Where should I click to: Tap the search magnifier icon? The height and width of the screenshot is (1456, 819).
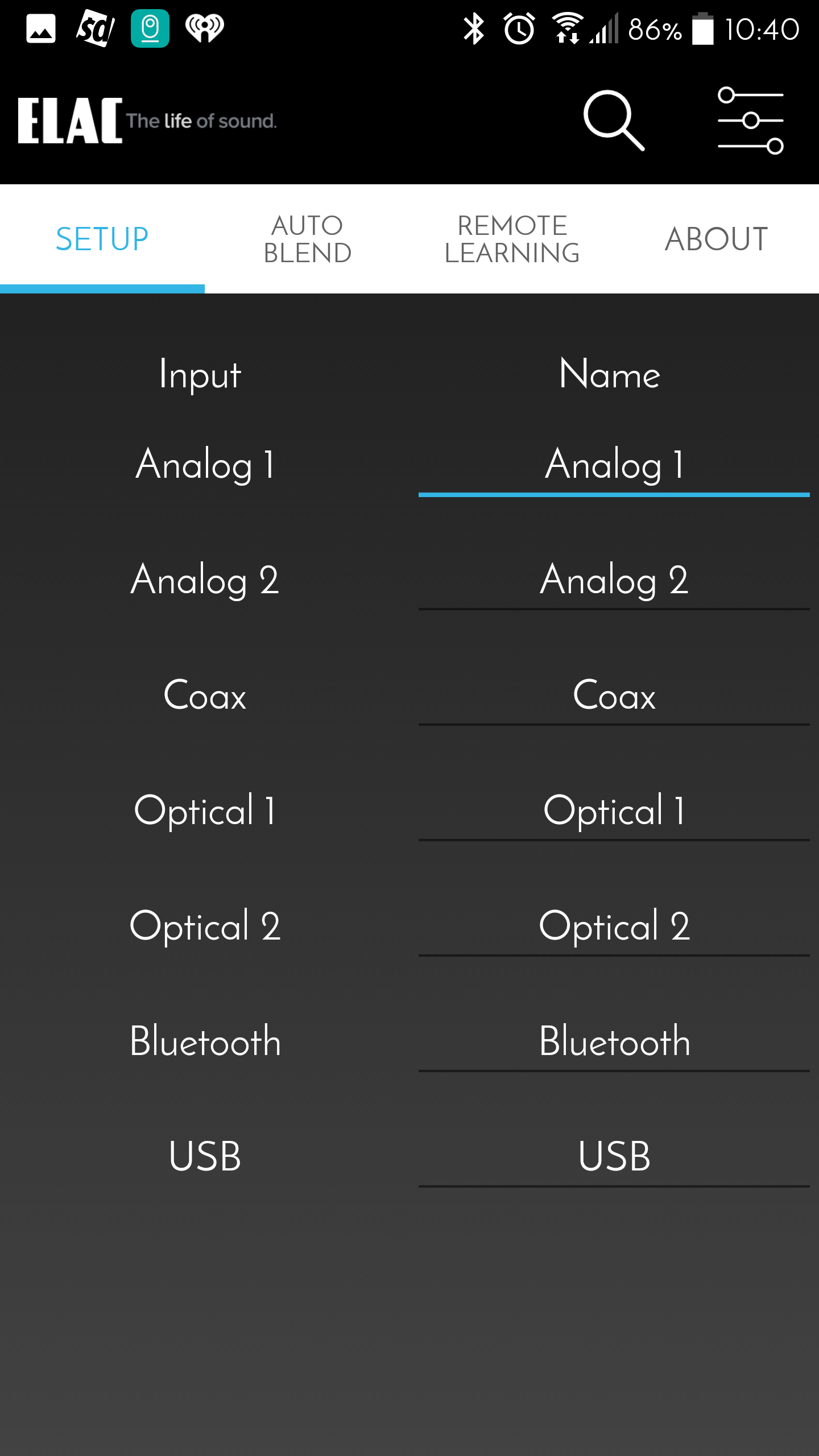tap(614, 120)
